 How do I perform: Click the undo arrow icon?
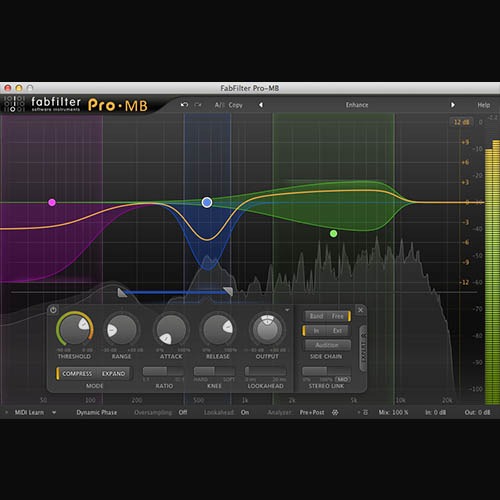[x=184, y=105]
